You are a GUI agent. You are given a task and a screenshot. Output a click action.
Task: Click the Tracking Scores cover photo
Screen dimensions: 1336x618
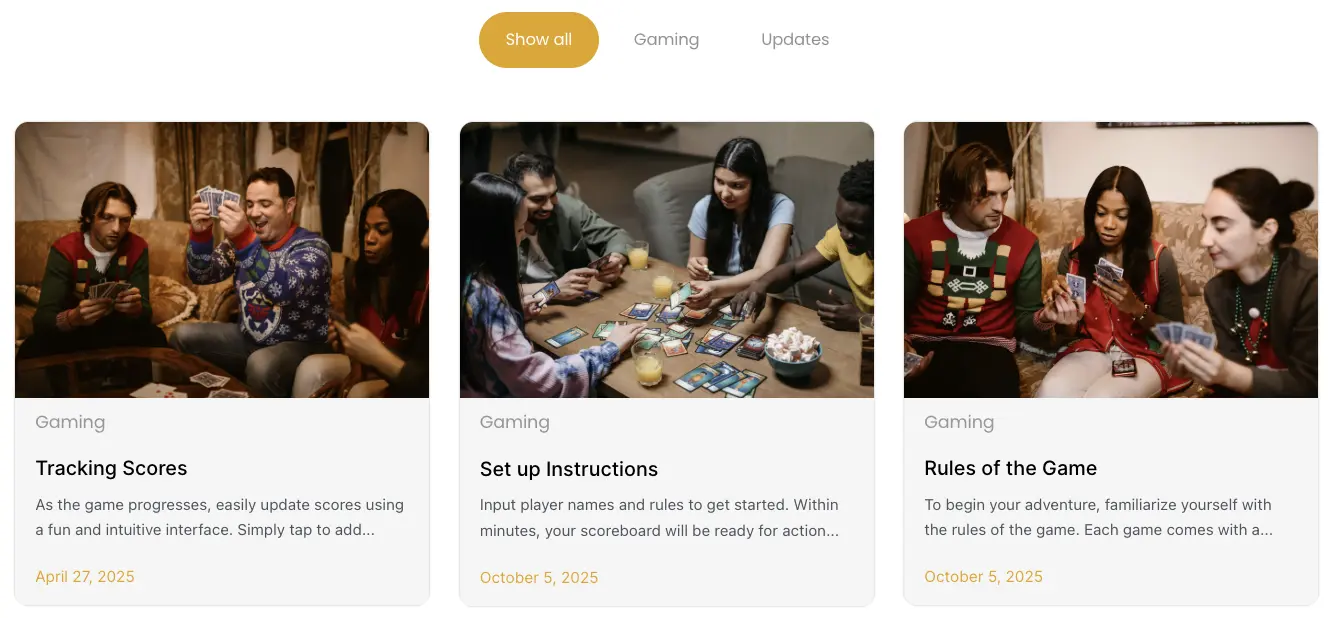(221, 259)
